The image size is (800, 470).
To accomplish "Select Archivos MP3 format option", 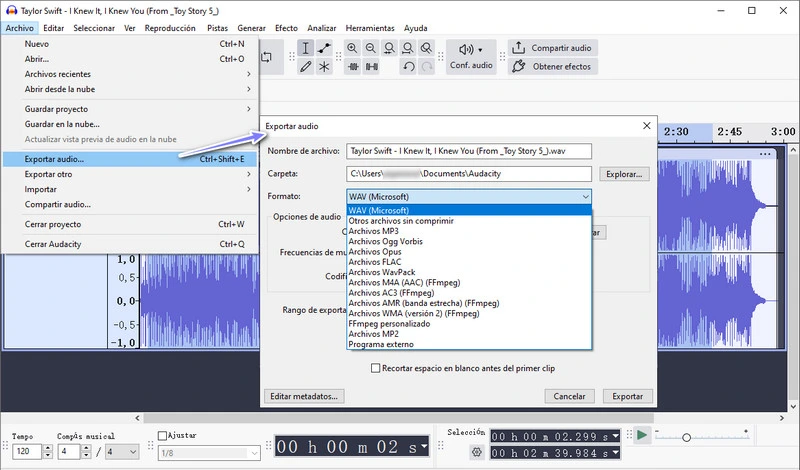I will 469,231.
